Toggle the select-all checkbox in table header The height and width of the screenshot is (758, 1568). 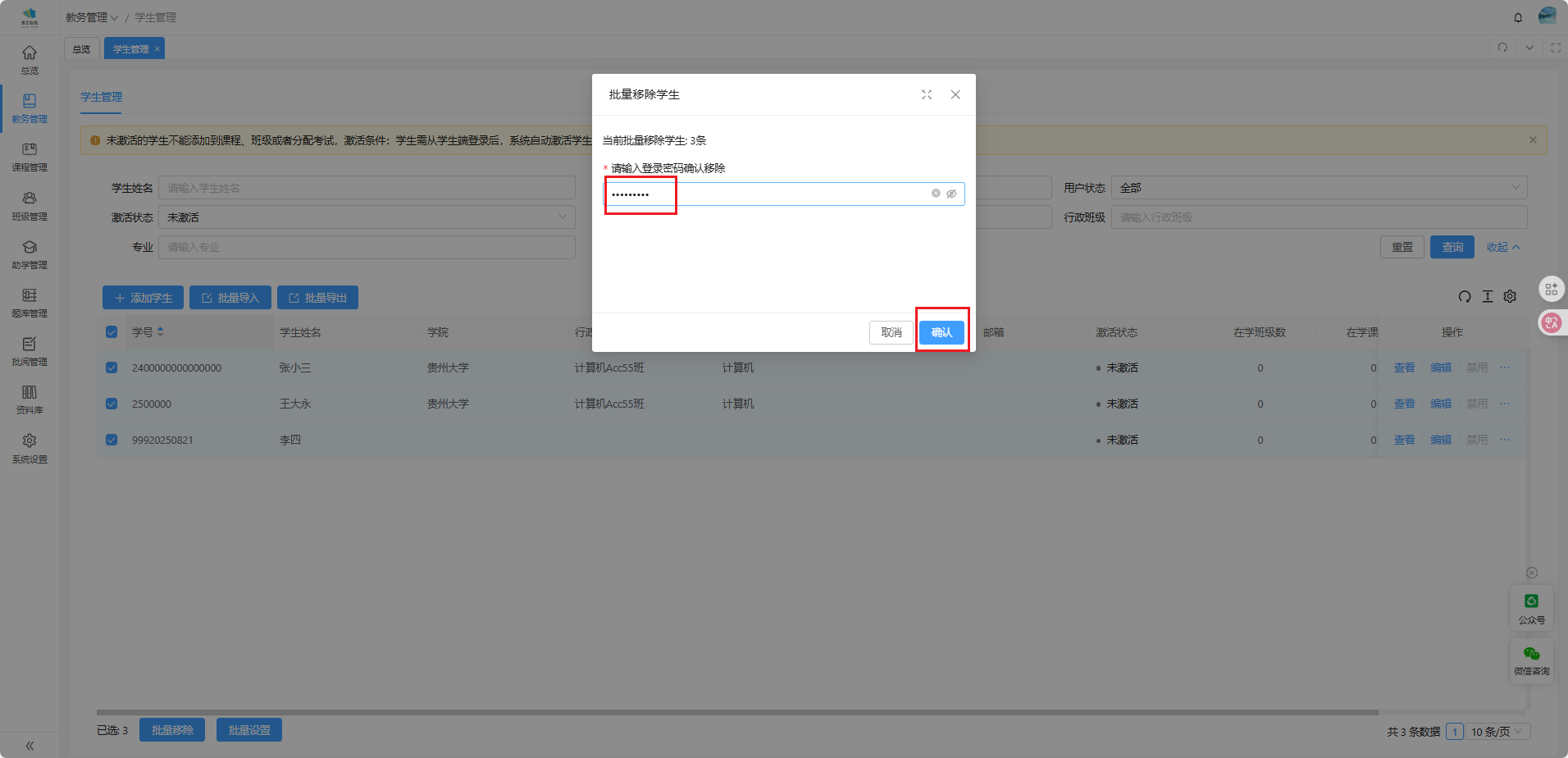[x=112, y=332]
